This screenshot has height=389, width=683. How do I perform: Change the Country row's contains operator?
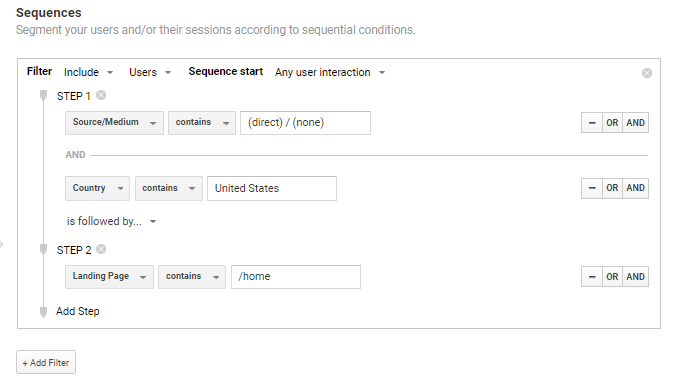[169, 188]
